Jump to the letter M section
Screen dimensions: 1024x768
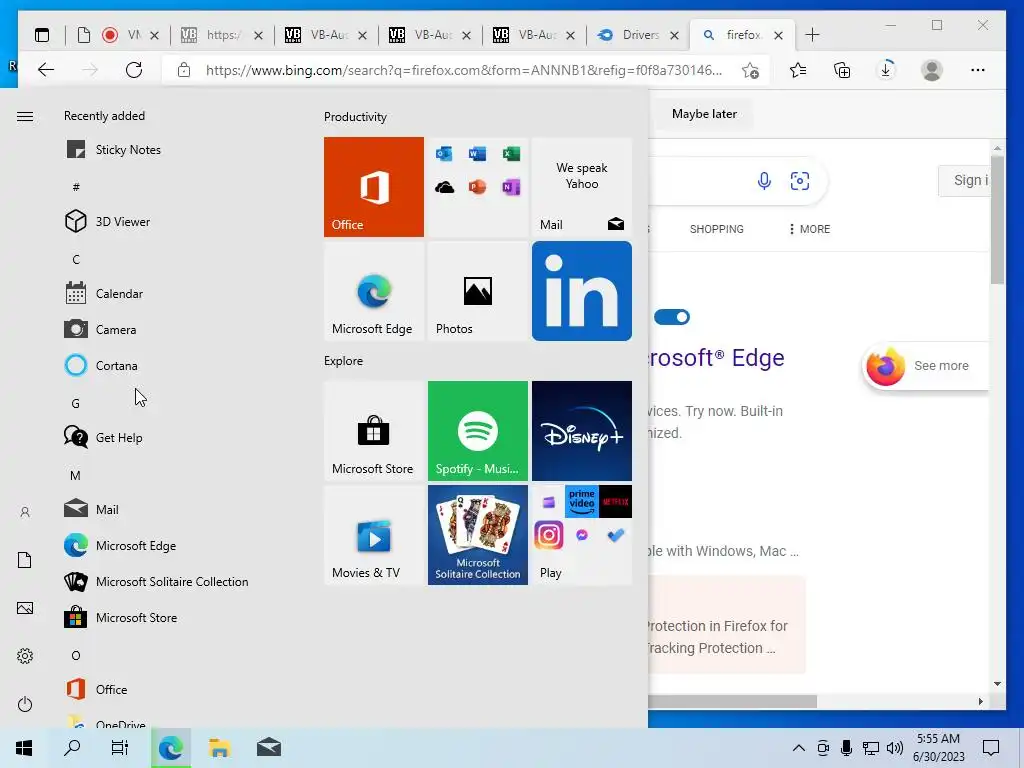[76, 475]
